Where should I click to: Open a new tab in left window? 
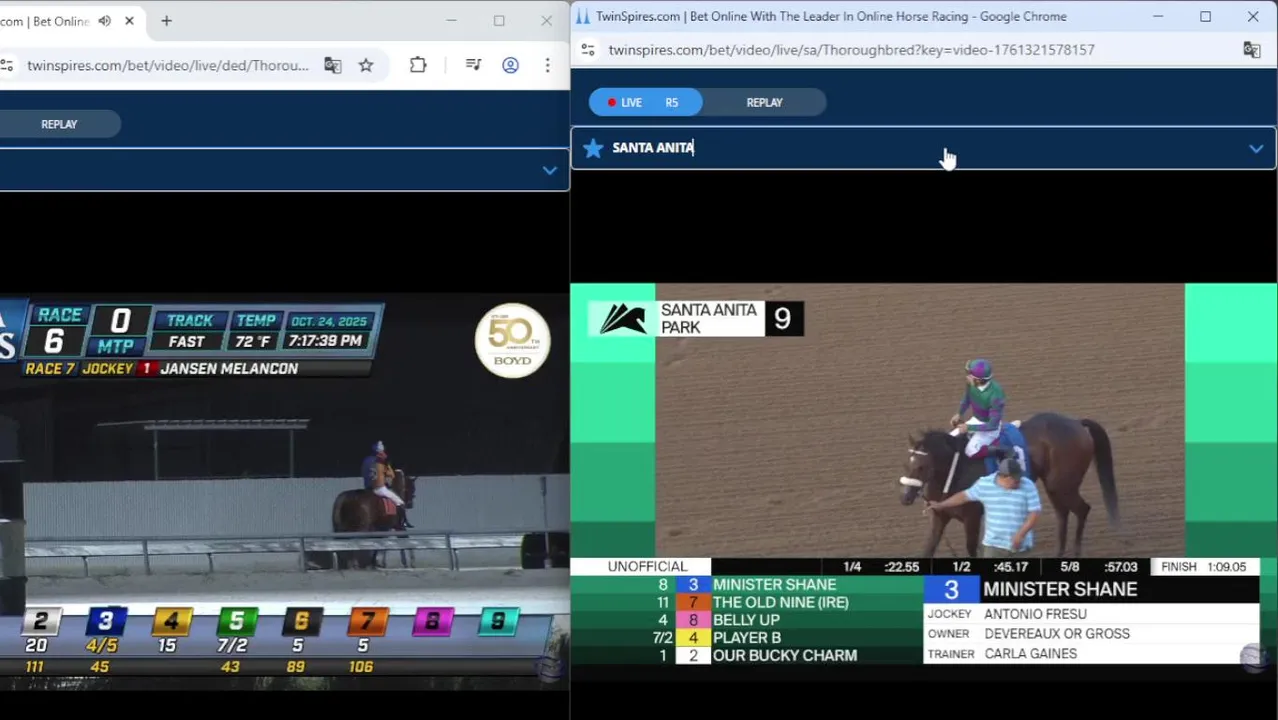point(166,21)
